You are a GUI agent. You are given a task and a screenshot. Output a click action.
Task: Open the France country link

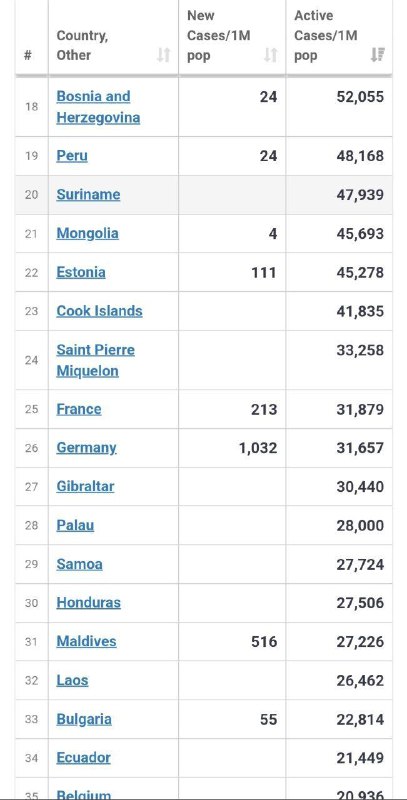[79, 409]
